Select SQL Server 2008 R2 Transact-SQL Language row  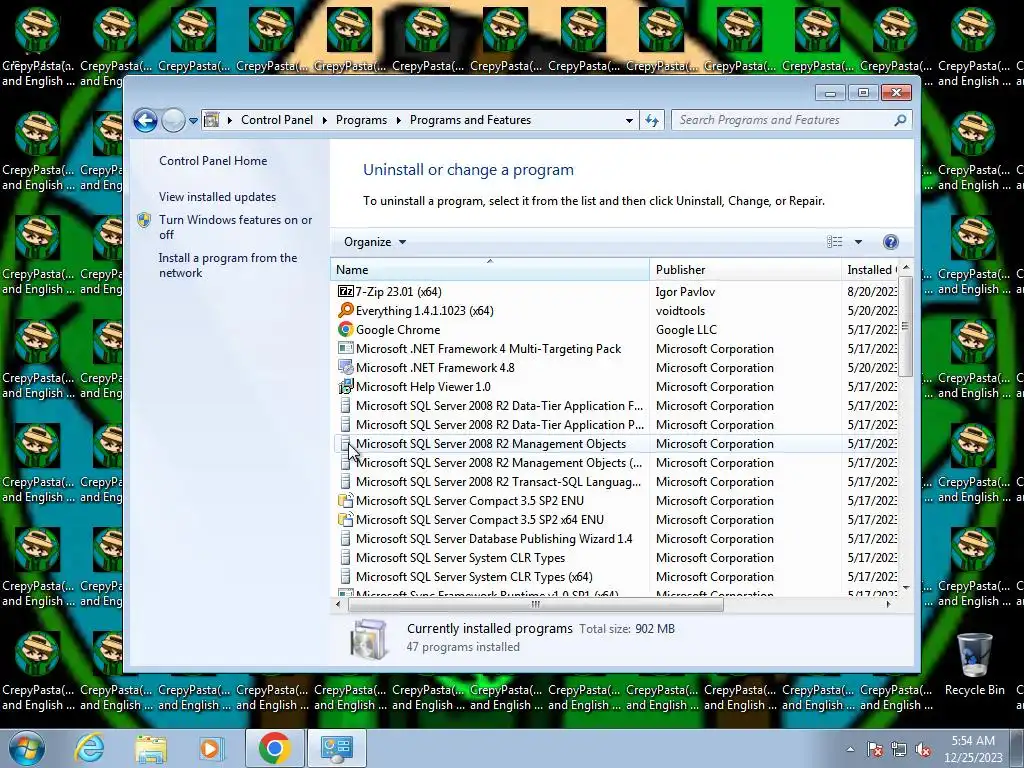(x=616, y=482)
